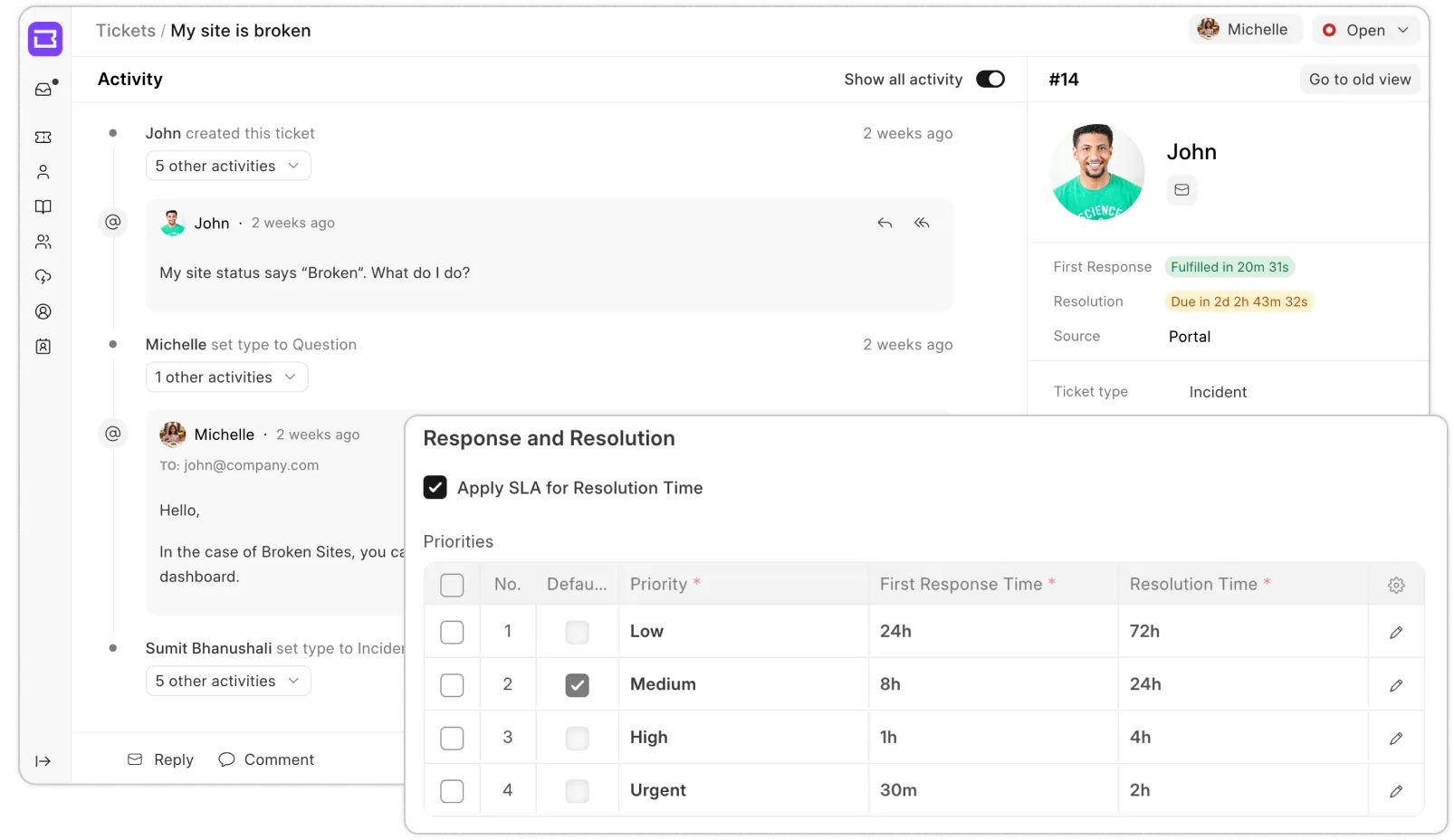The height and width of the screenshot is (840, 1454).
Task: Open the Inbox from the sidebar
Action: 43,88
